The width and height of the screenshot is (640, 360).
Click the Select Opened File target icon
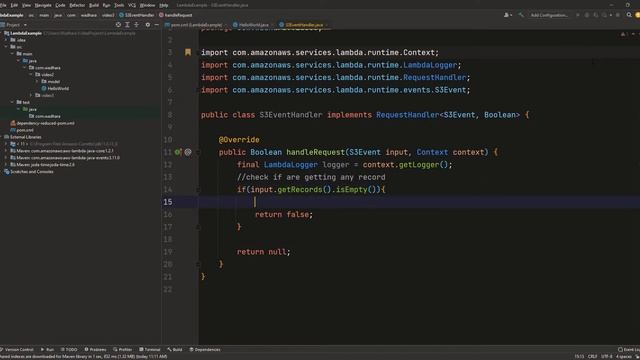pos(118,25)
